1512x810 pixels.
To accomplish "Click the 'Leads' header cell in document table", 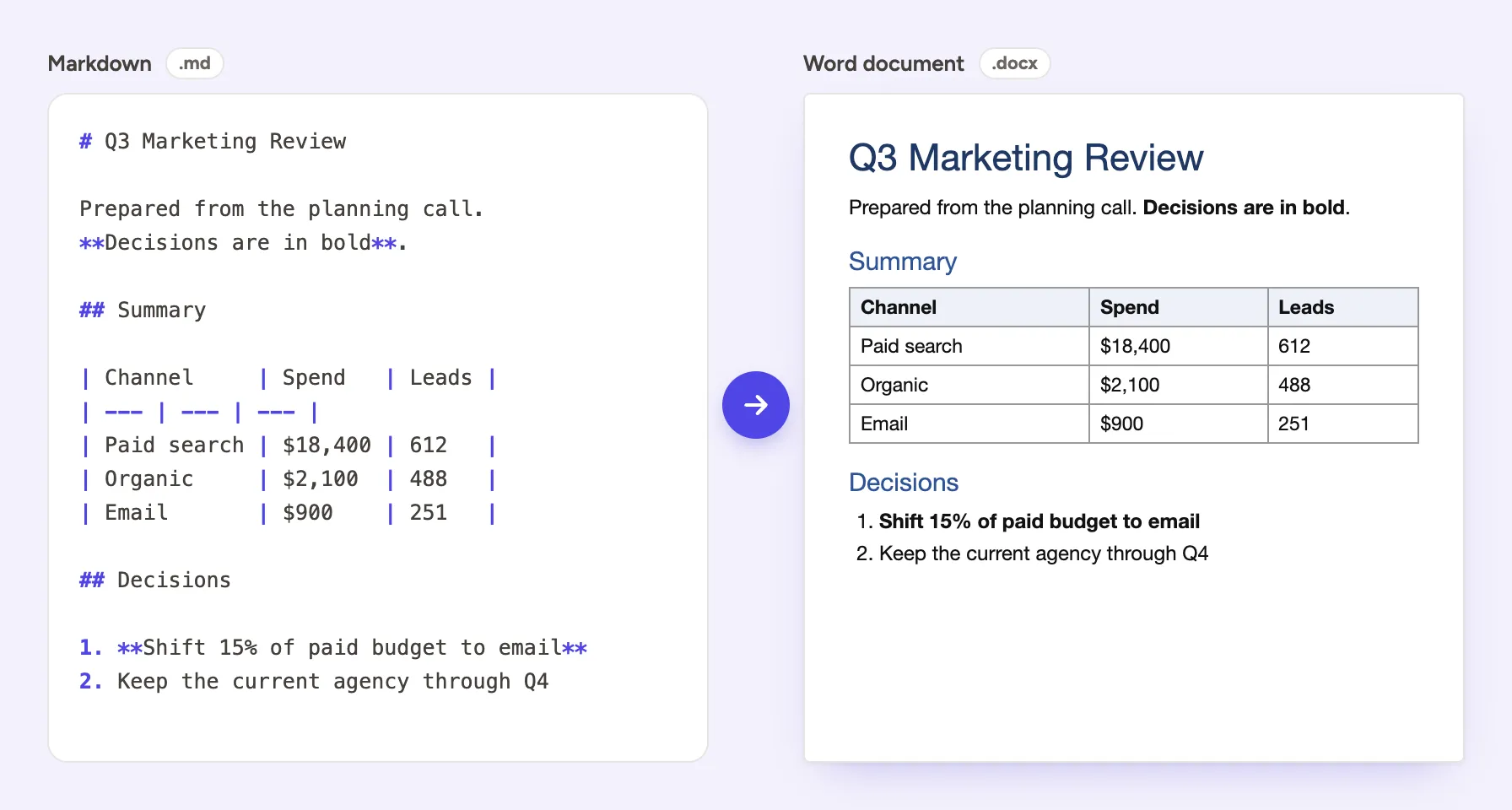I will coord(1343,307).
